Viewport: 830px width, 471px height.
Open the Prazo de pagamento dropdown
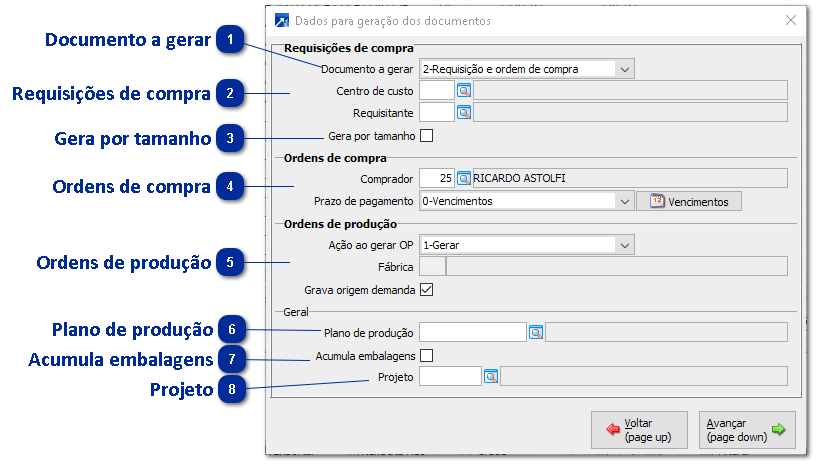(x=527, y=201)
